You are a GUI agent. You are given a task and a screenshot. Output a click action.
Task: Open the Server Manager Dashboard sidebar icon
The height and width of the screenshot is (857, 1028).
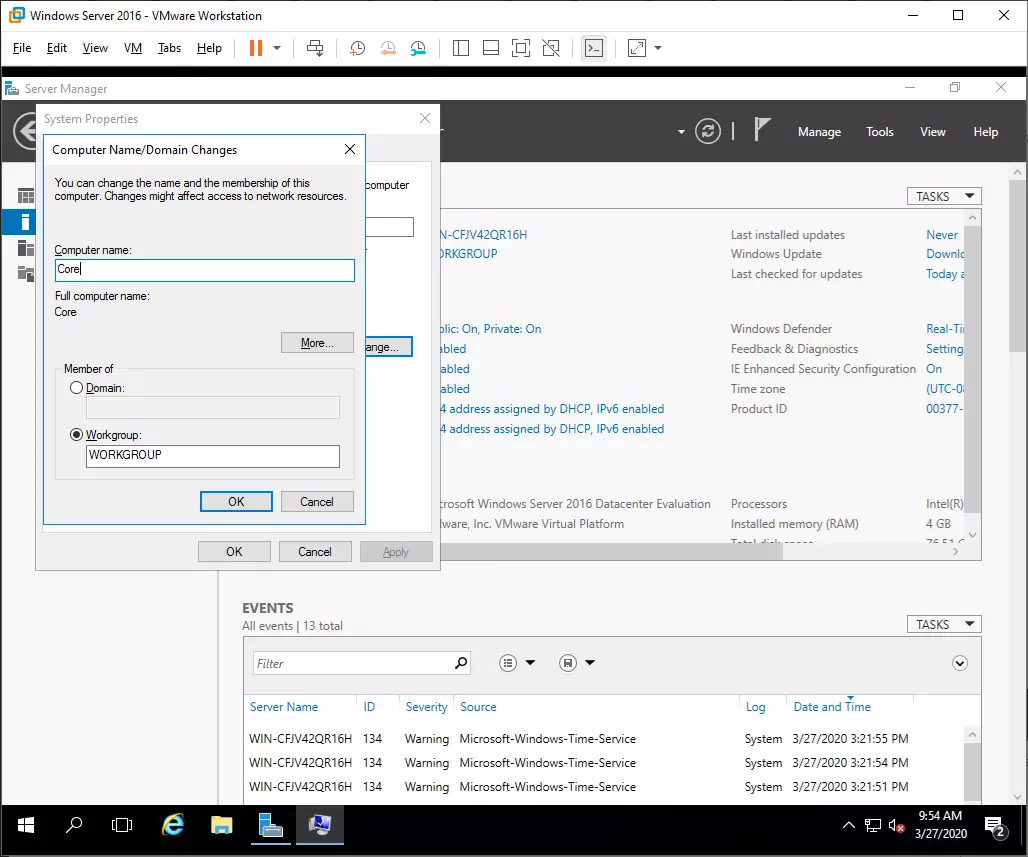[x=26, y=195]
